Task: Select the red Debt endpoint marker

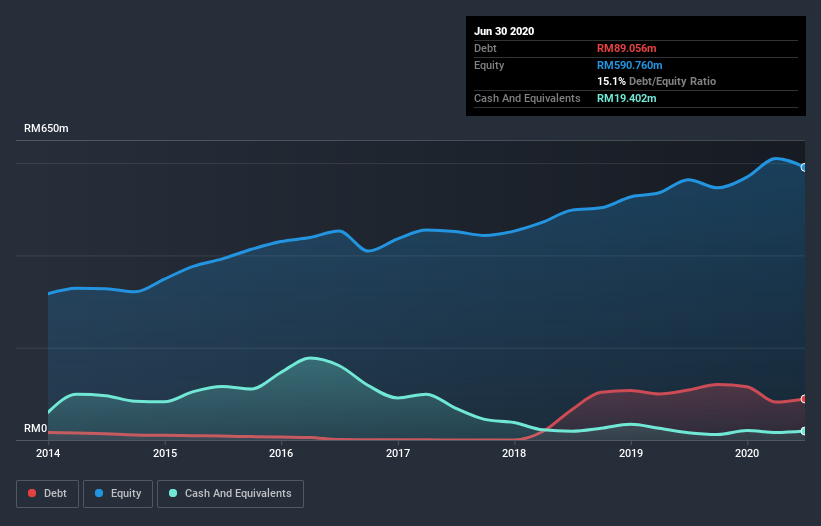Action: coord(804,399)
